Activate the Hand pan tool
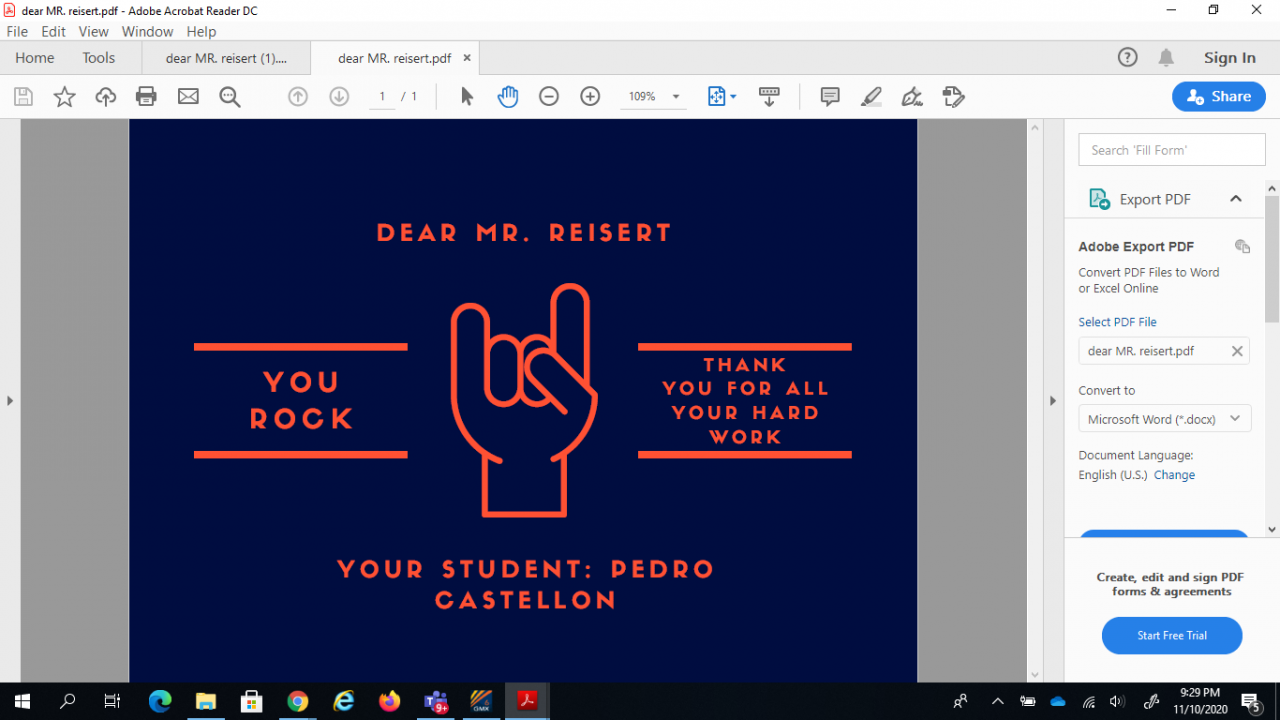The width and height of the screenshot is (1280, 720). pyautogui.click(x=508, y=97)
